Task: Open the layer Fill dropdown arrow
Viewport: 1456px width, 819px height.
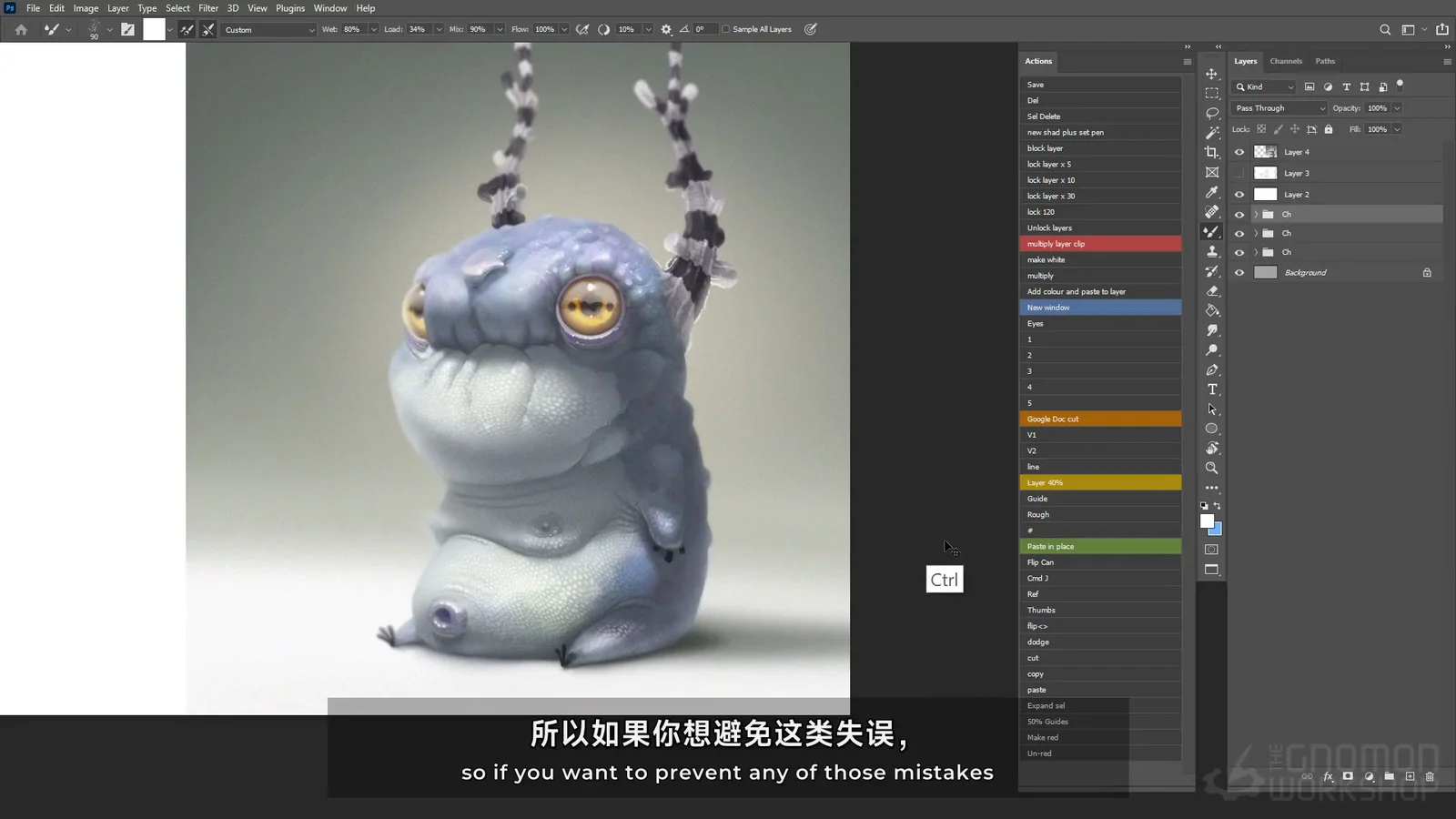Action: [1397, 129]
